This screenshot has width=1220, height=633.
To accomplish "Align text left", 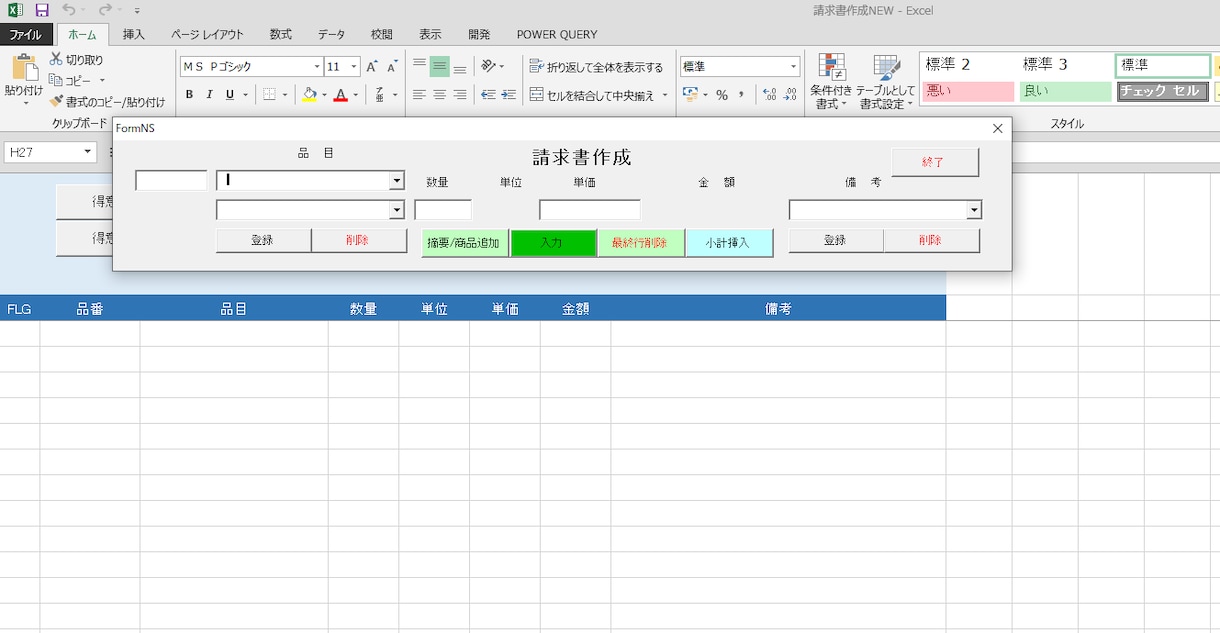I will tap(419, 95).
